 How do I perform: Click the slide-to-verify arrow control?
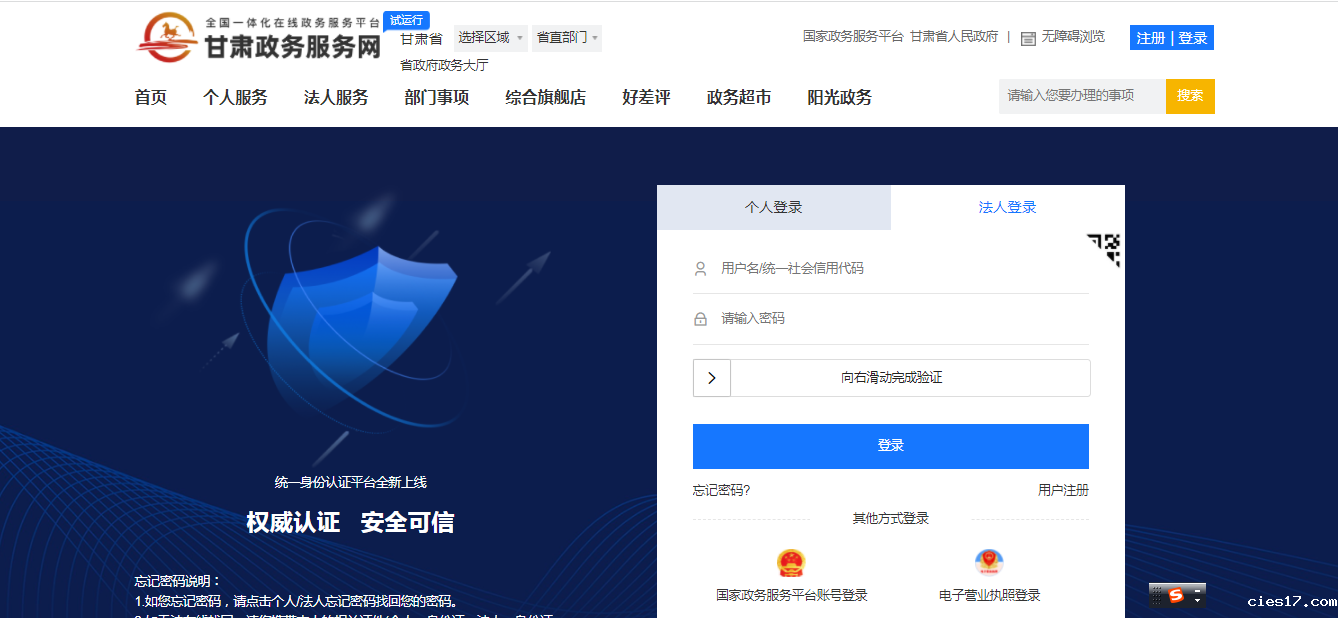tap(712, 378)
